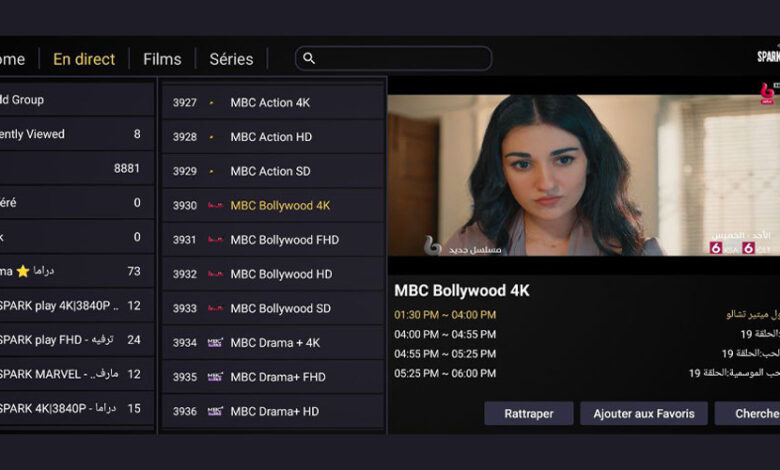Screen dimensions: 780x470
Task: Open the Séries tab
Action: [x=231, y=59]
